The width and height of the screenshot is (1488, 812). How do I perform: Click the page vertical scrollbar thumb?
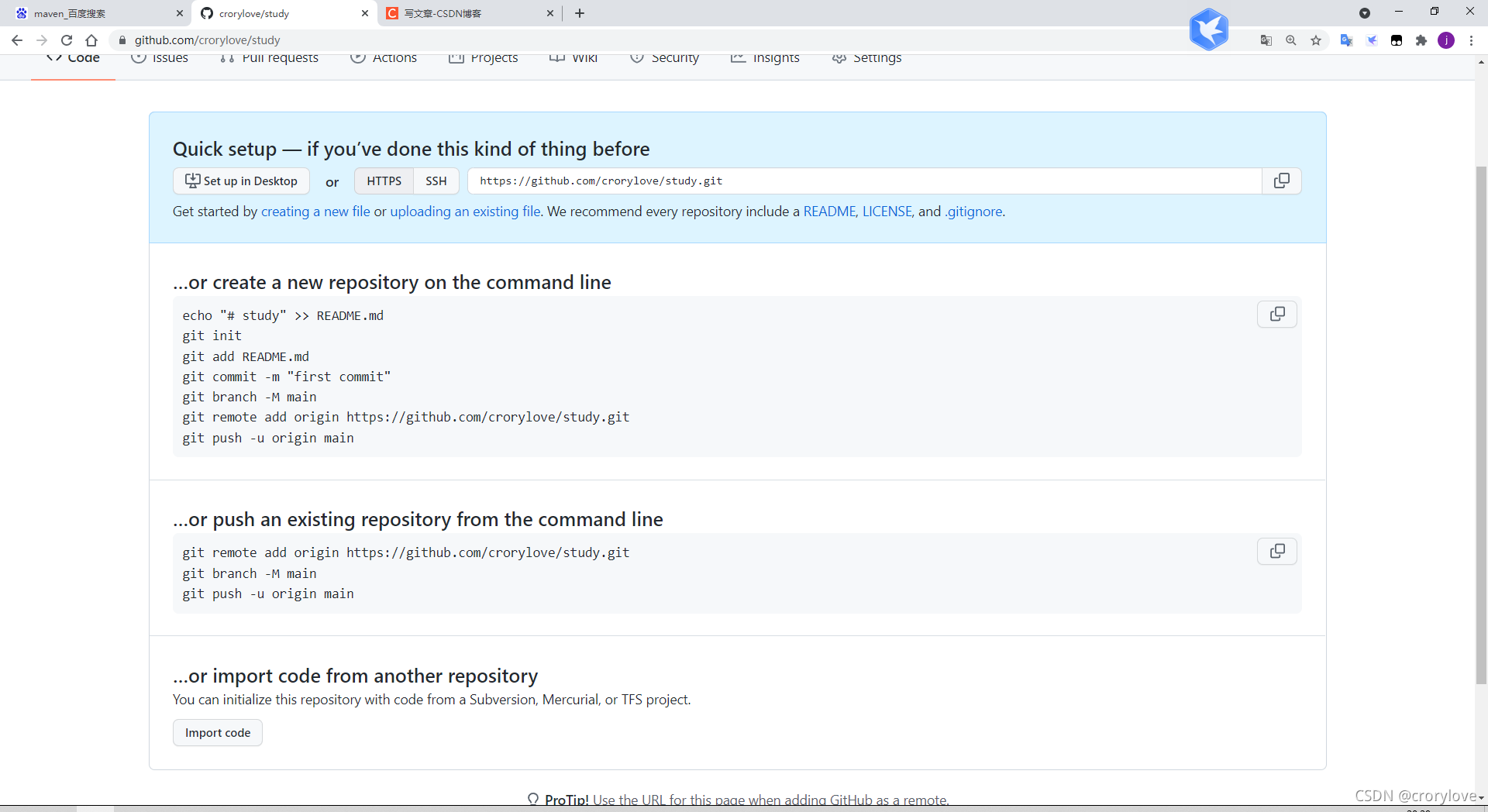pyautogui.click(x=1481, y=425)
